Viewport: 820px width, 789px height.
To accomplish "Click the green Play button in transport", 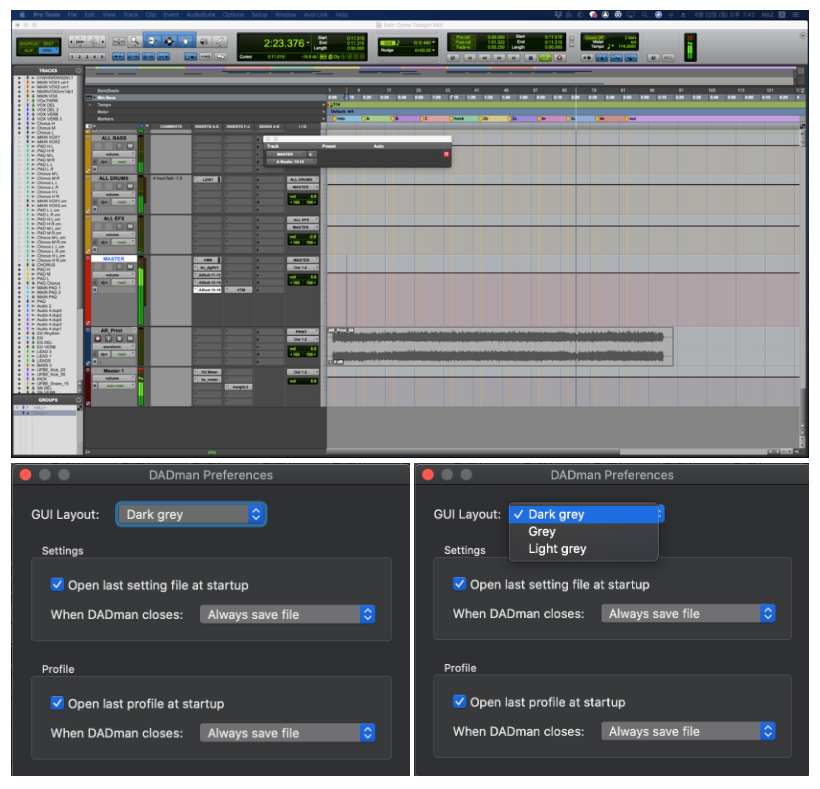I will point(545,58).
